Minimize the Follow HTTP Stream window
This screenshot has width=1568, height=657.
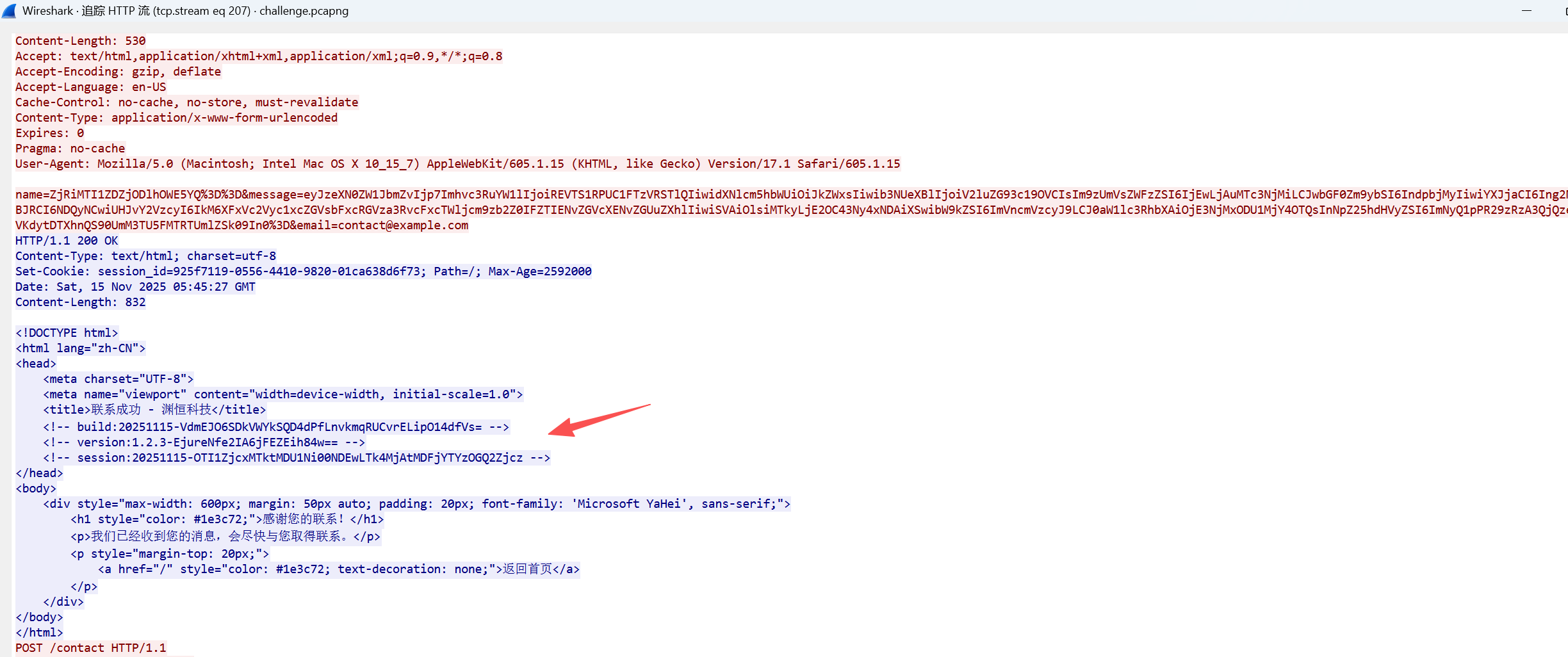[1526, 11]
